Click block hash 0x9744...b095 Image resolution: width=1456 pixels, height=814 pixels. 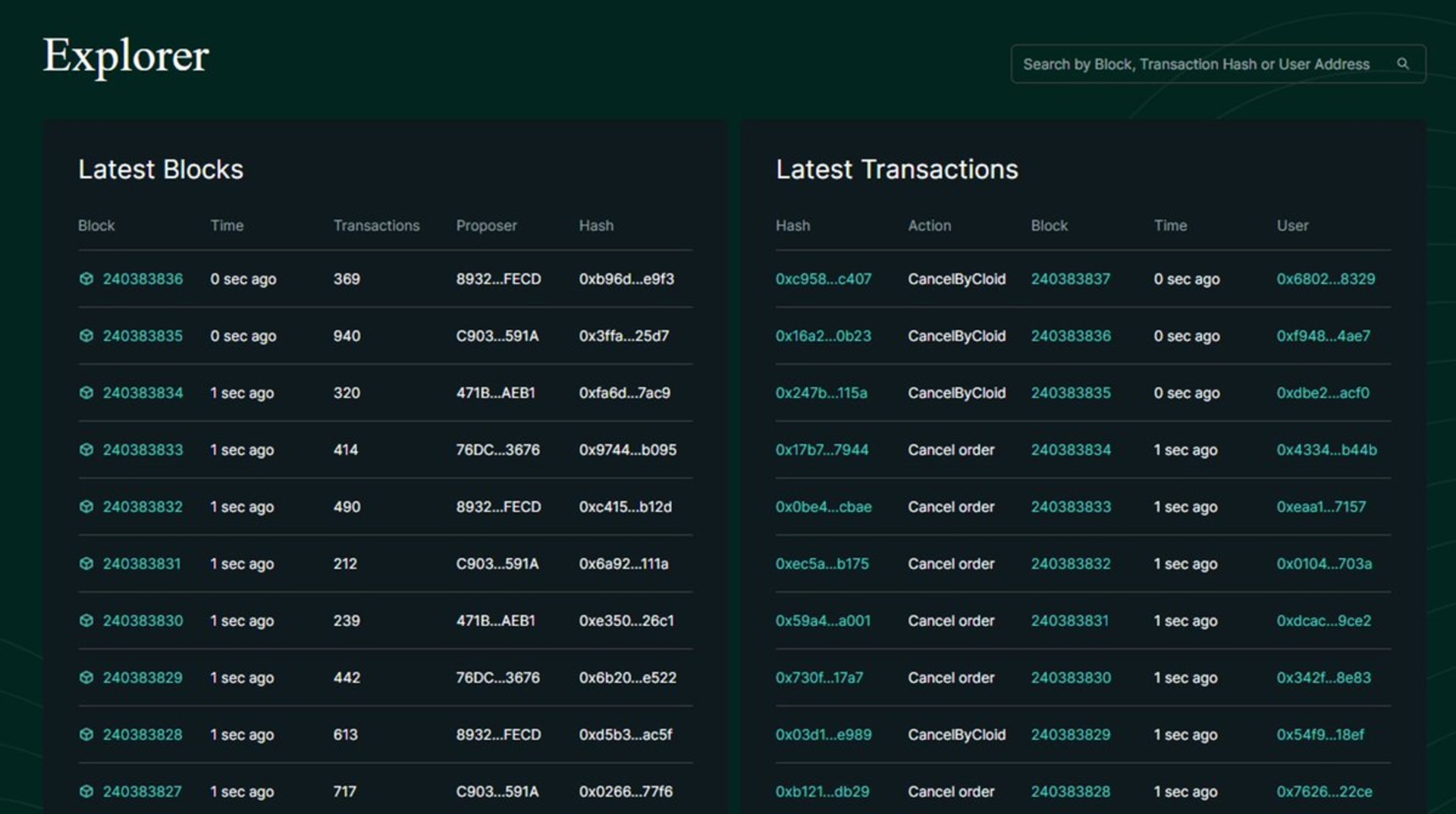628,449
